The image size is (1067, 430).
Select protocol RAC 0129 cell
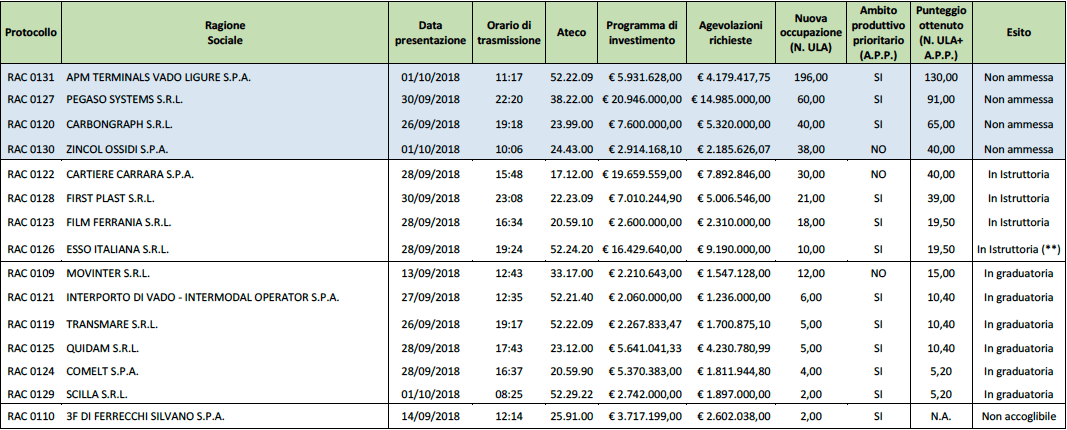(x=29, y=395)
